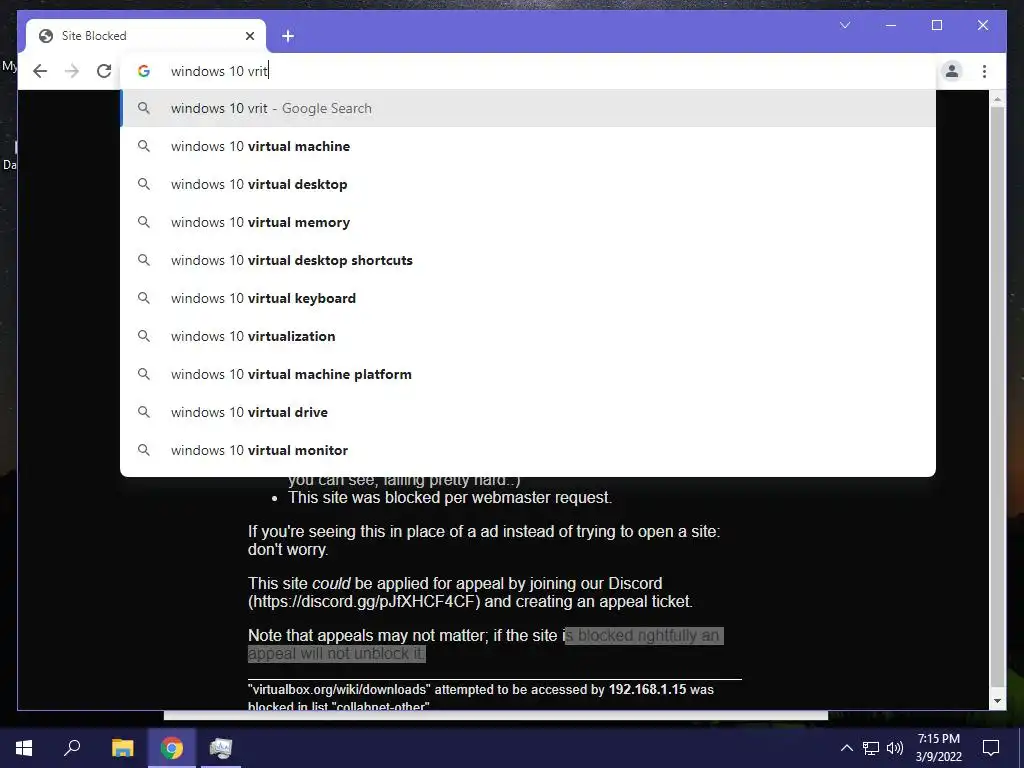Click the address bar search field

coord(528,71)
